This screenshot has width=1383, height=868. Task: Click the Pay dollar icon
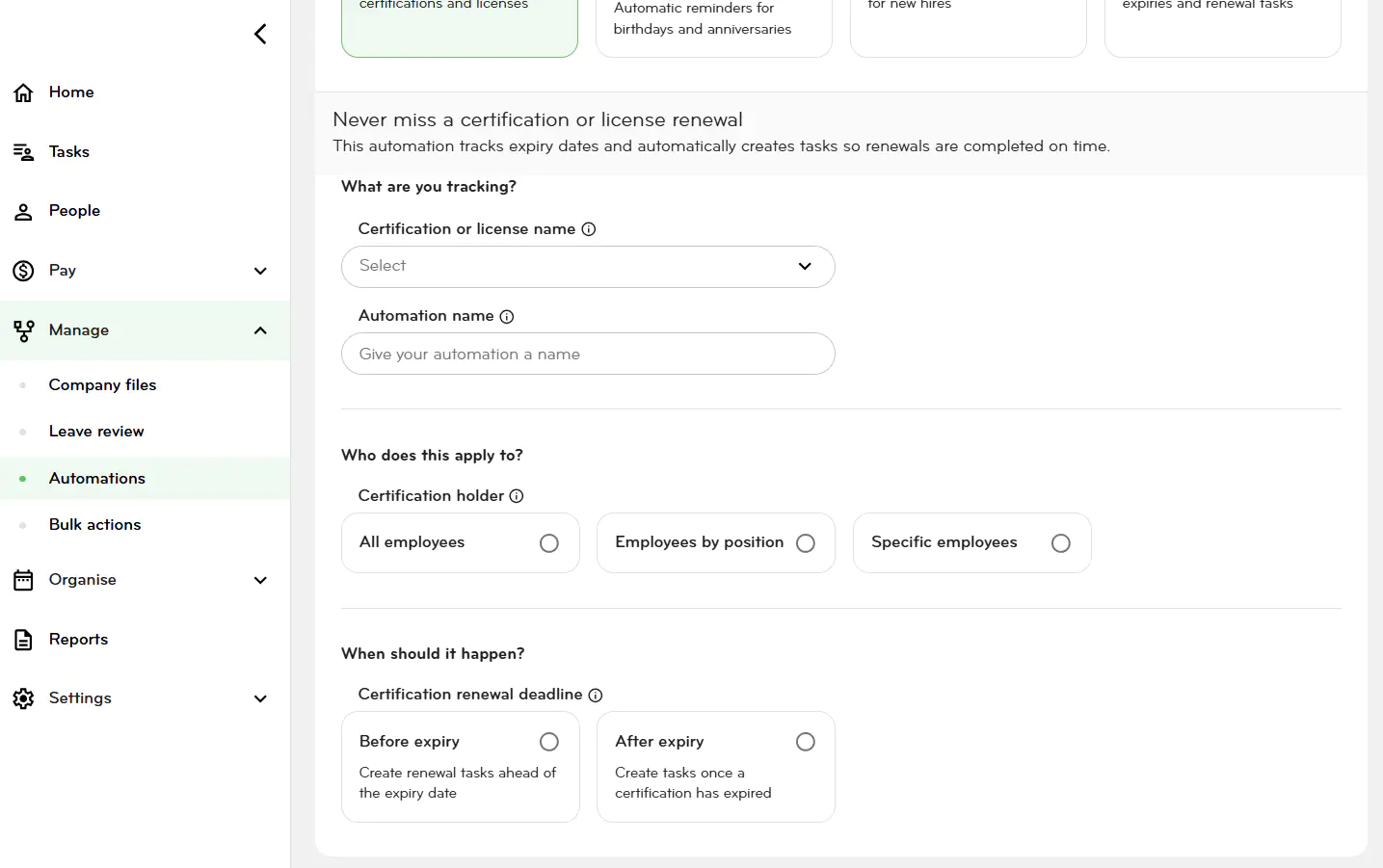click(x=24, y=271)
